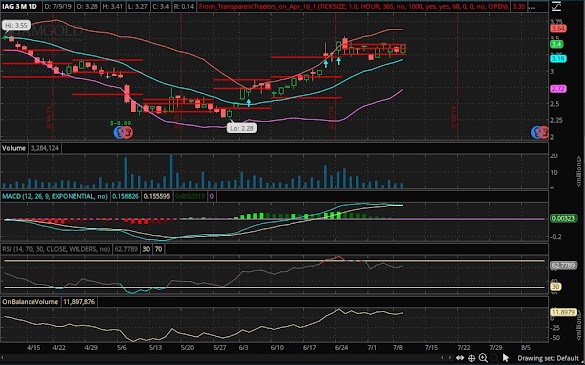585x365 pixels.
Task: Click the 5/6 date axis label
Action: pos(122,347)
